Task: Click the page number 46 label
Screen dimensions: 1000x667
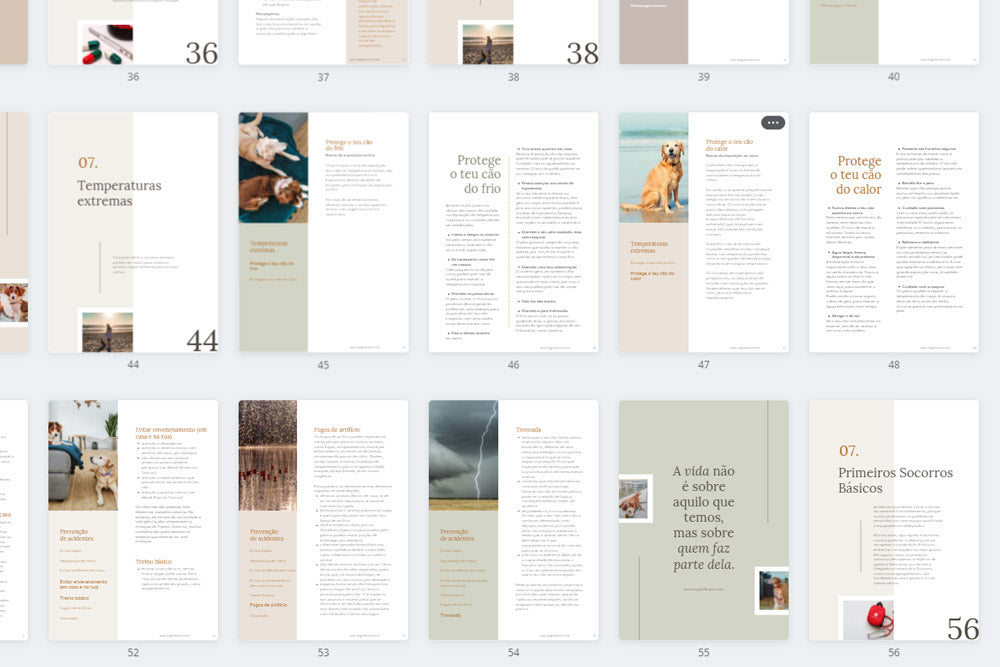Action: tap(513, 365)
